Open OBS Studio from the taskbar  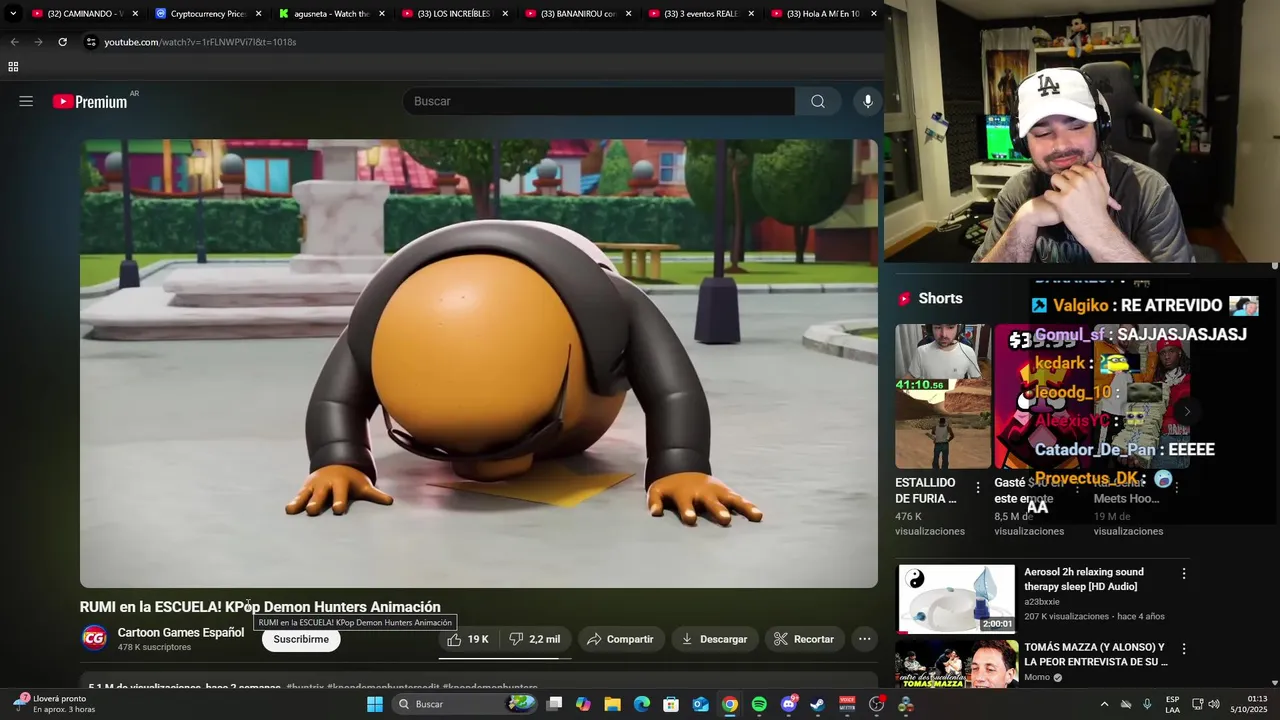[877, 704]
